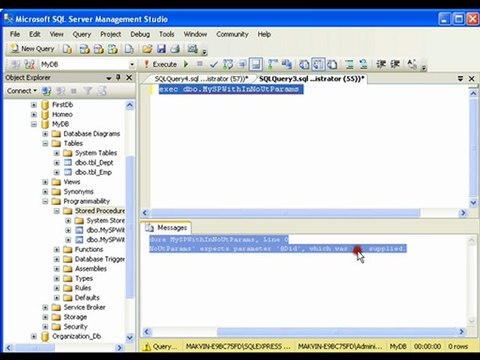
Task: Expand the Homeo database node
Action: click(34, 115)
